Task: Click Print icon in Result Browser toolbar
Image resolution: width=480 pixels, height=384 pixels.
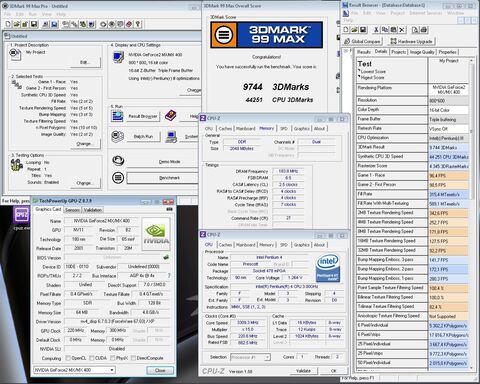Action: (424, 30)
